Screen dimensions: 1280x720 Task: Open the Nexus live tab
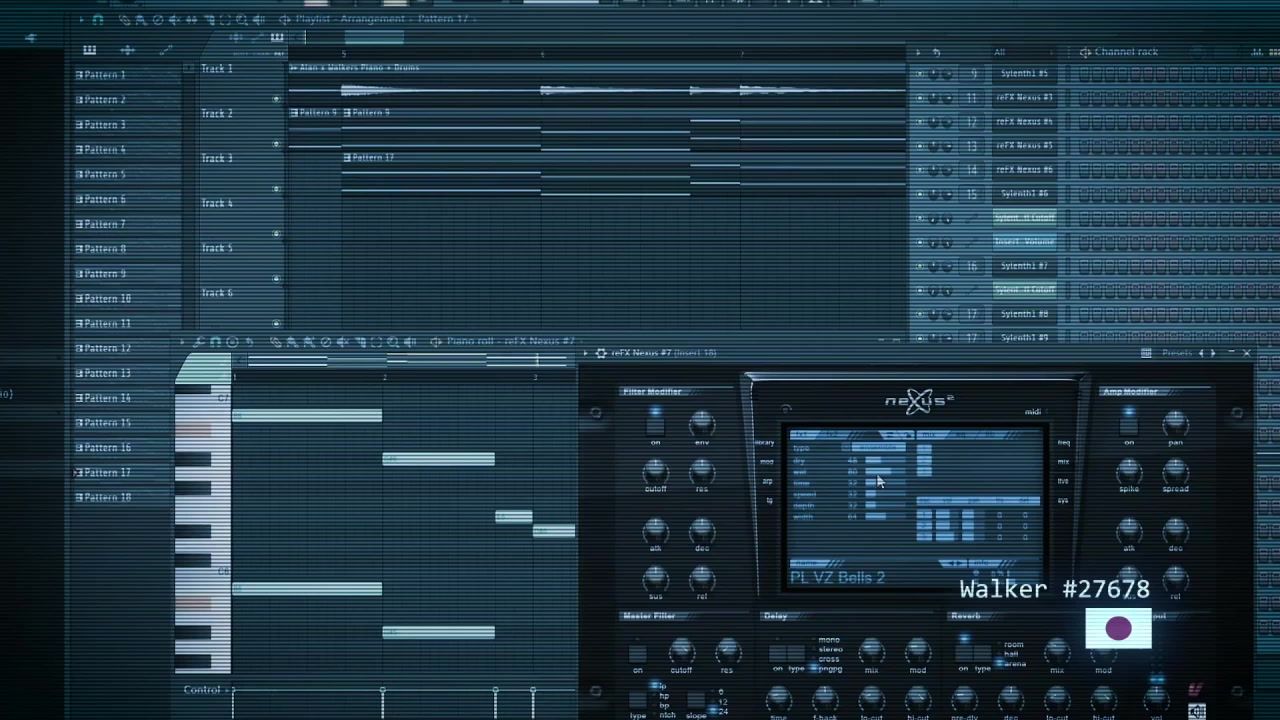tap(1063, 481)
